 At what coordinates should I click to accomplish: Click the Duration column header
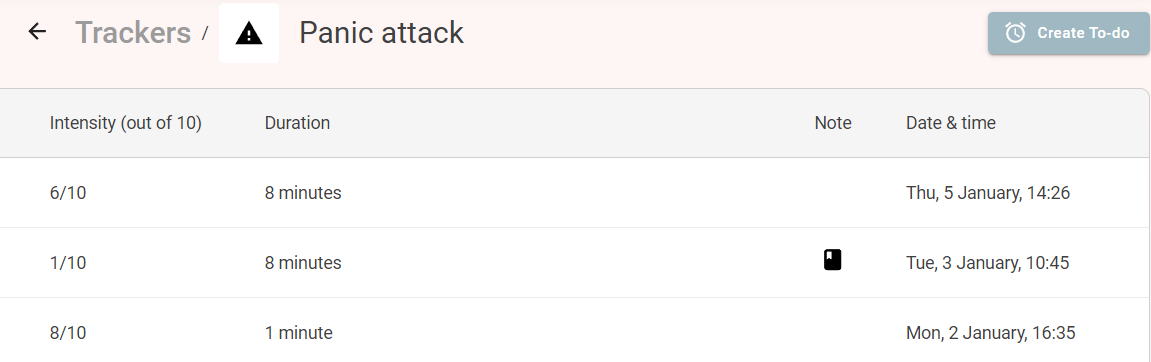click(x=297, y=123)
